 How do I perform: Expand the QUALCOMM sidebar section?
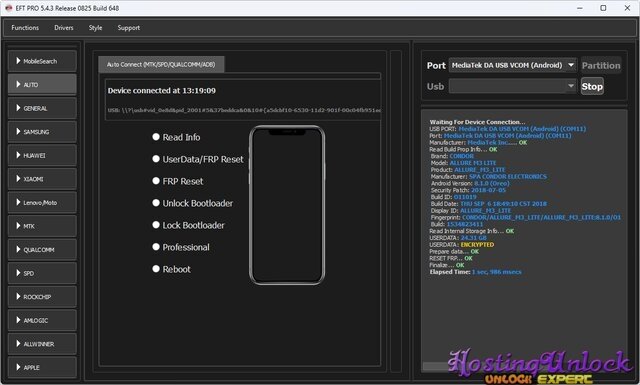tap(42, 249)
